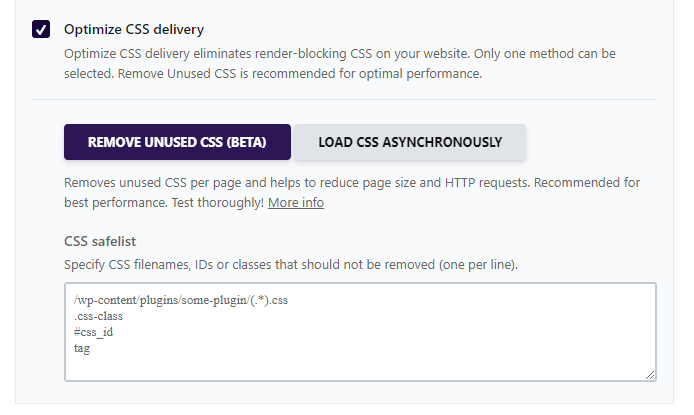Grab the safelist textarea resize handle
This screenshot has width=694, height=415.
[650, 375]
